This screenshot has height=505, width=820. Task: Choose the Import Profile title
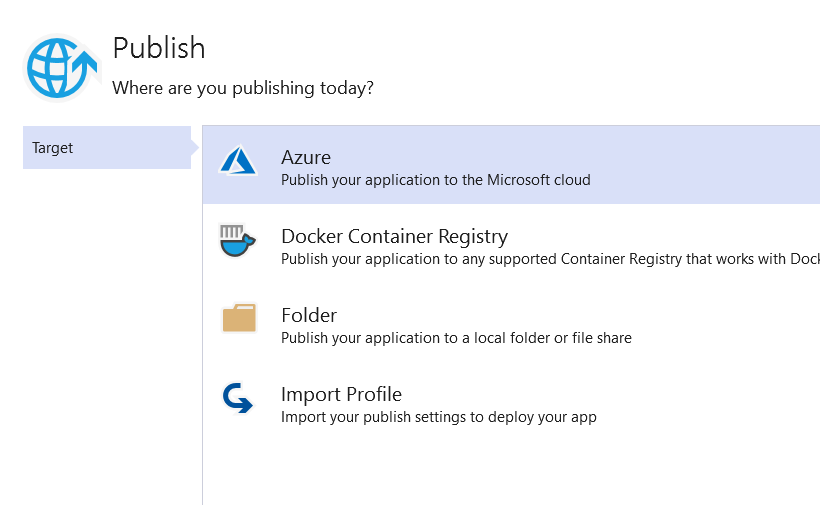click(x=341, y=394)
